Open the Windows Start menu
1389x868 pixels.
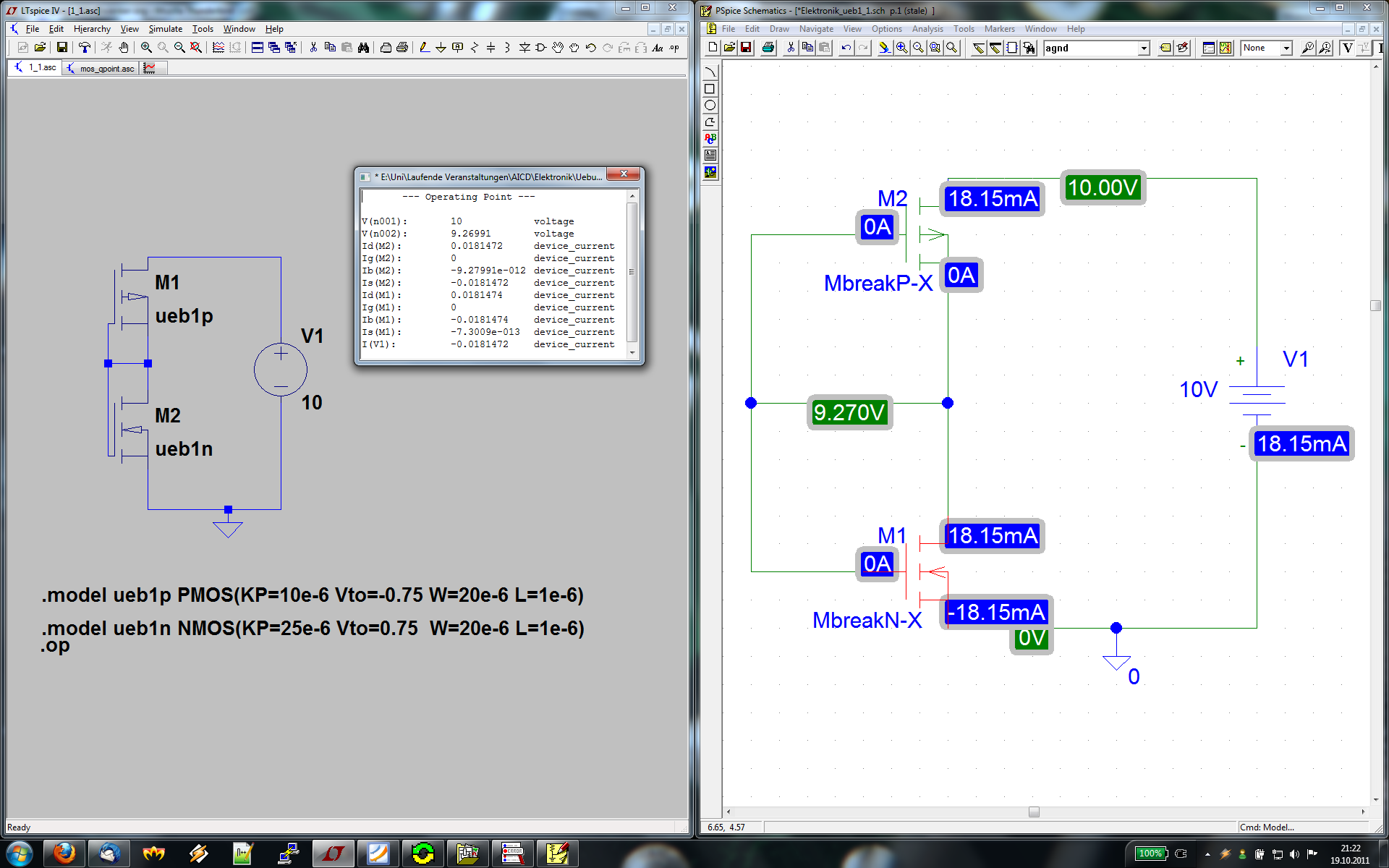pyautogui.click(x=20, y=854)
